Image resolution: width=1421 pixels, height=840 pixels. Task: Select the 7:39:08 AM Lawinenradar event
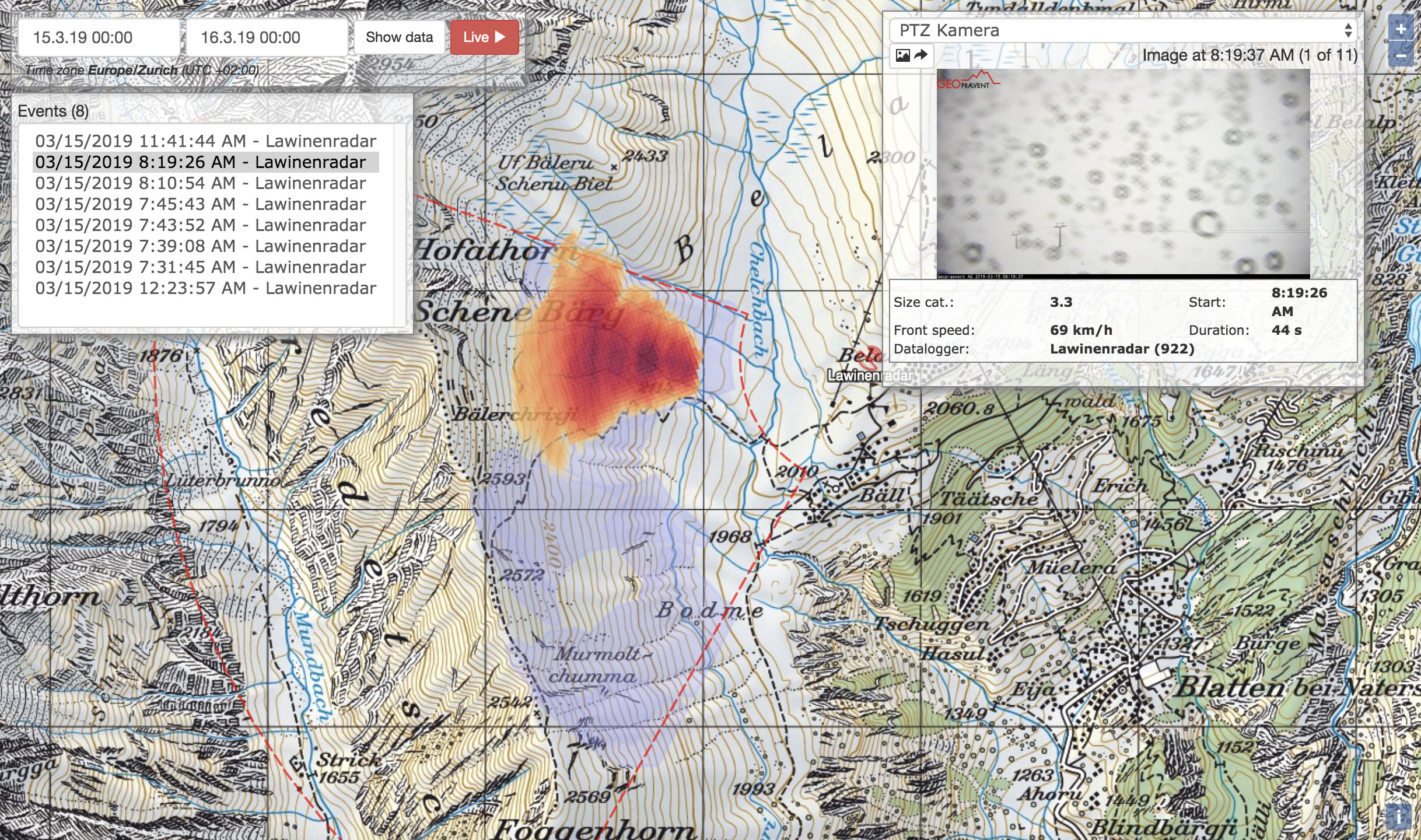[x=206, y=246]
